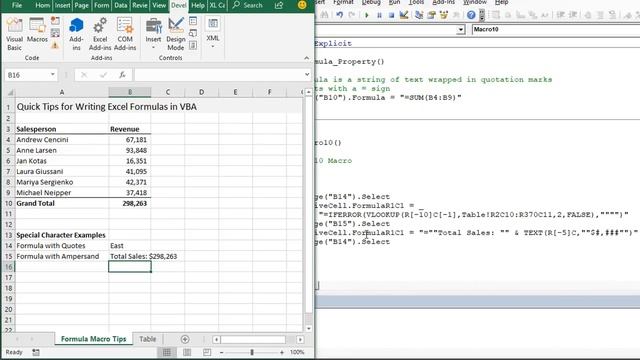Open COM Add-ins dialog
This screenshot has height=360, width=640.
coord(125,34)
